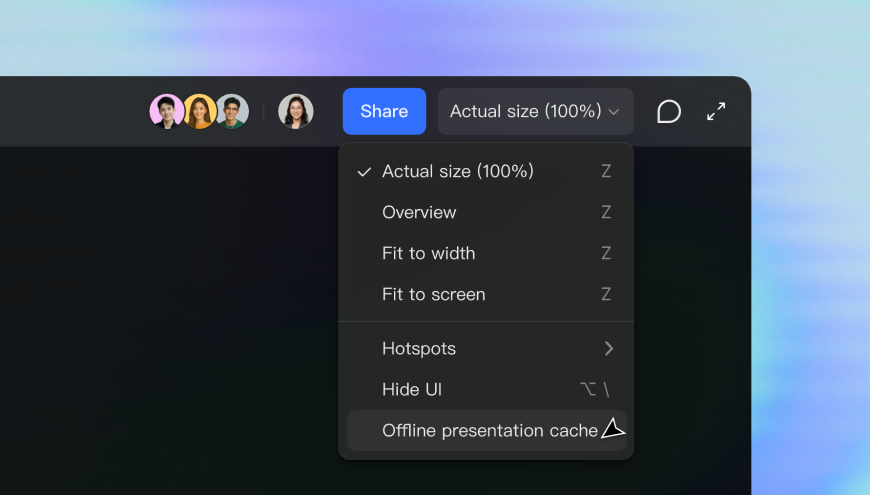Click the Share button
The height and width of the screenshot is (495, 870).
click(385, 111)
